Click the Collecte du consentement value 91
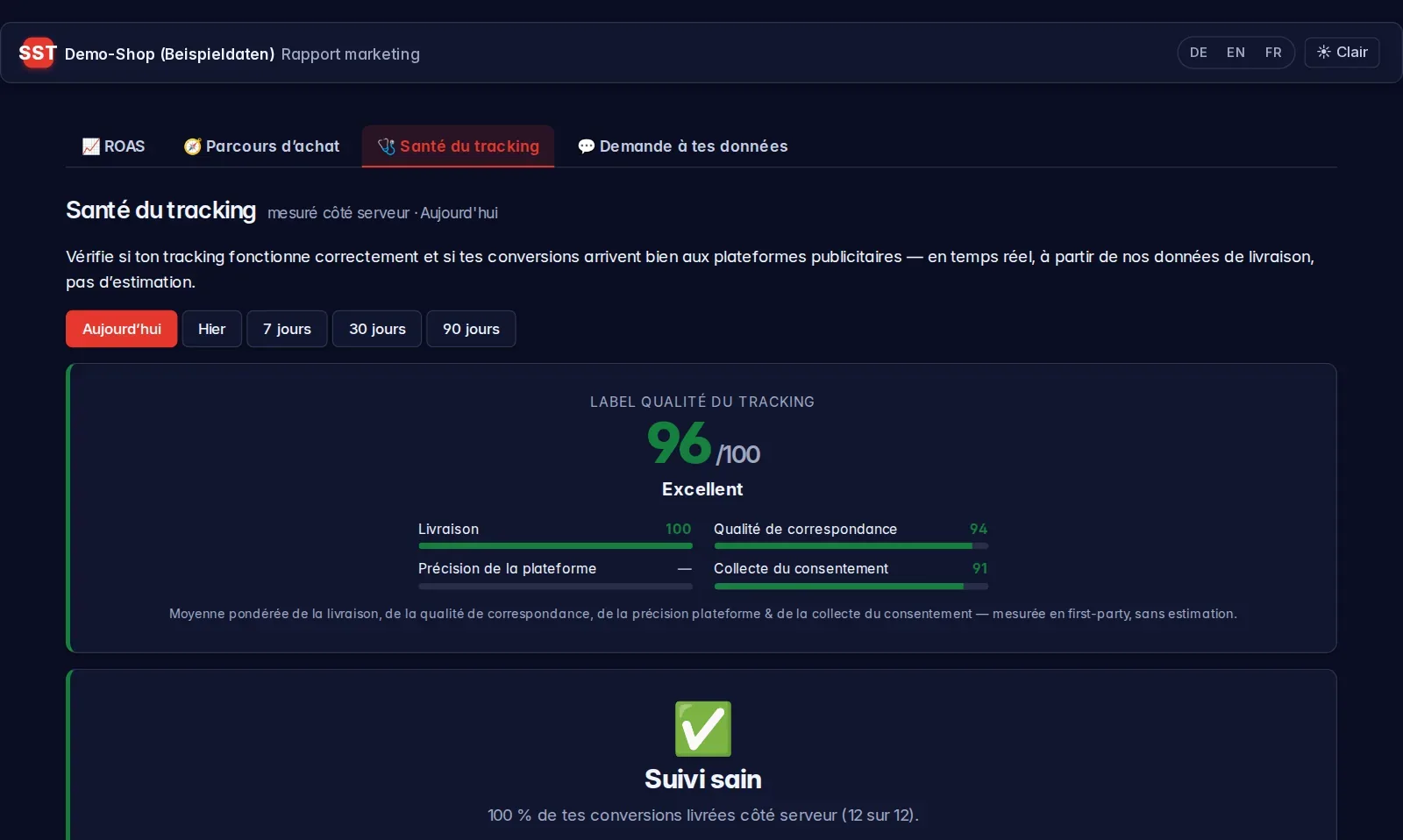The image size is (1403, 840). (979, 568)
